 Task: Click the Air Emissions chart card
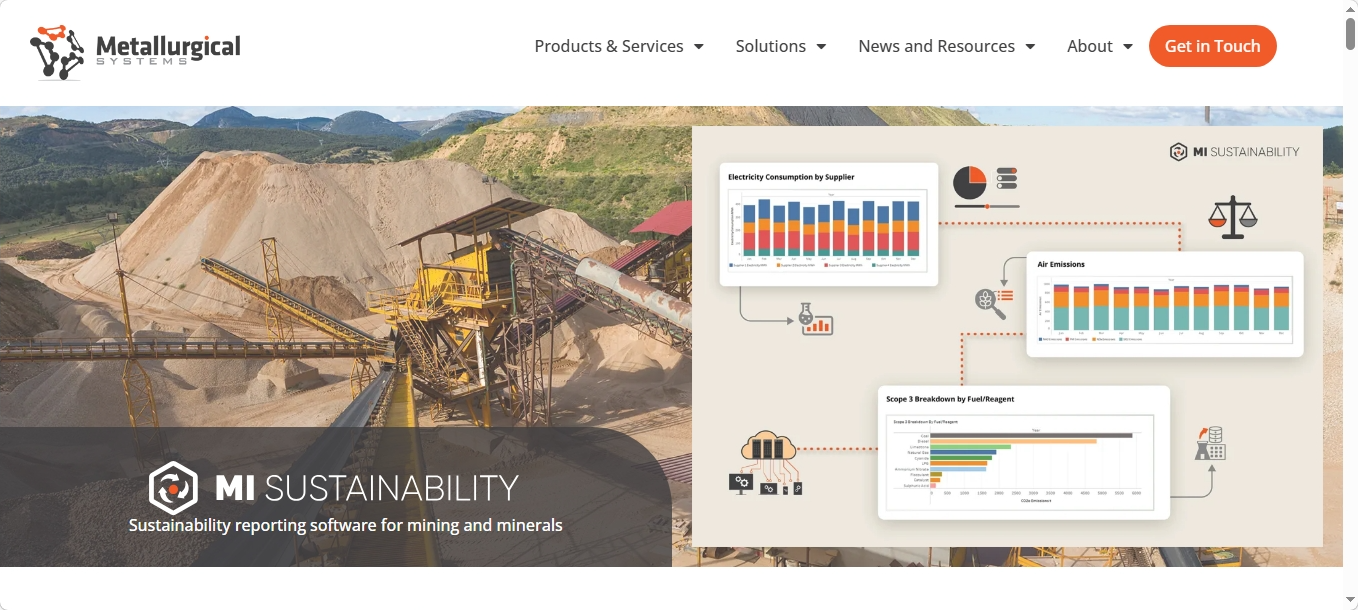click(x=1165, y=304)
